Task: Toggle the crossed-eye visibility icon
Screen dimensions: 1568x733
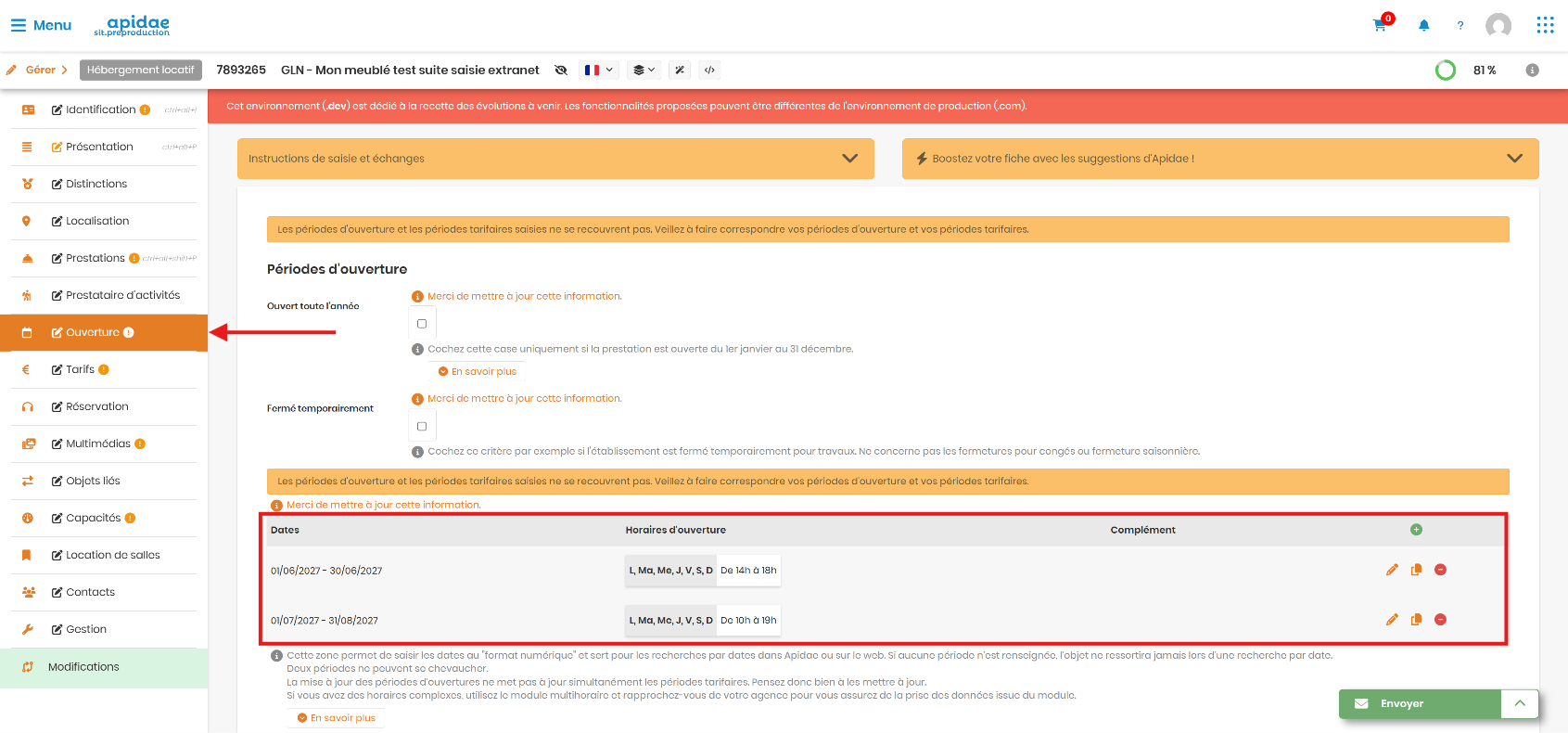Action: tap(560, 70)
